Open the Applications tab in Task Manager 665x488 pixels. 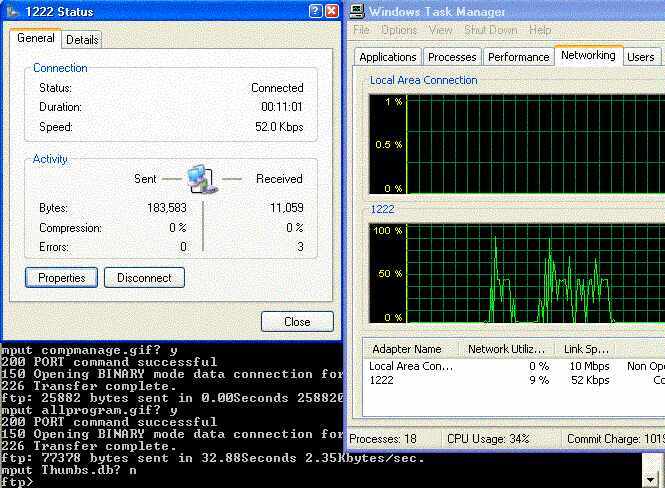click(x=388, y=57)
